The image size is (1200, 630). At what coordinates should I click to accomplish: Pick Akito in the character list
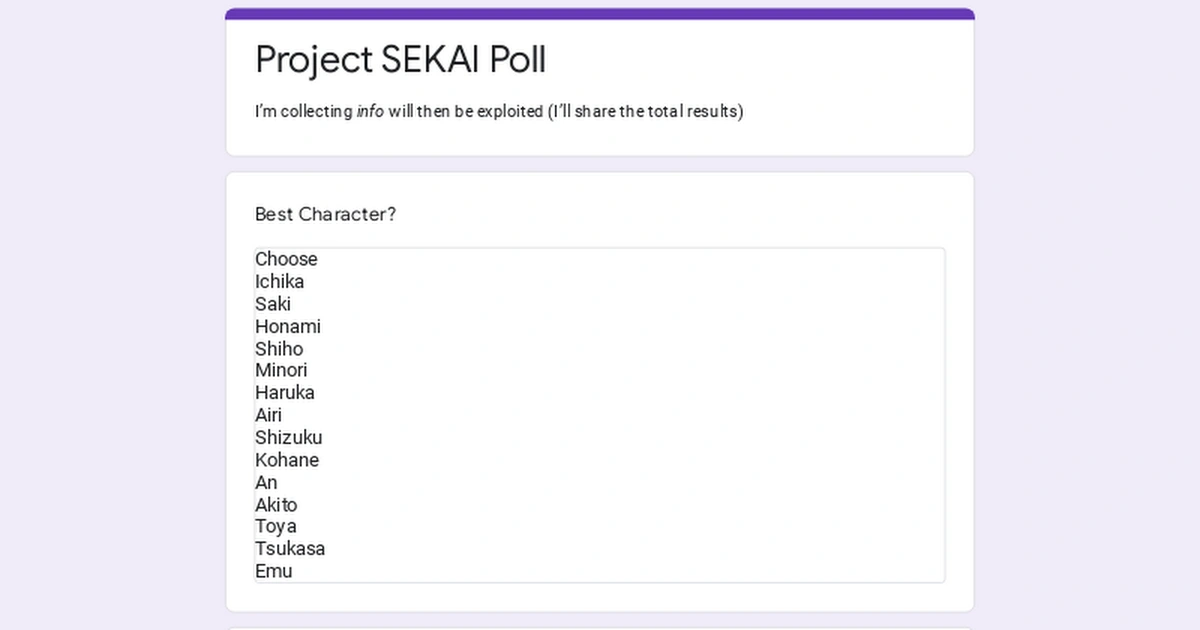point(276,505)
